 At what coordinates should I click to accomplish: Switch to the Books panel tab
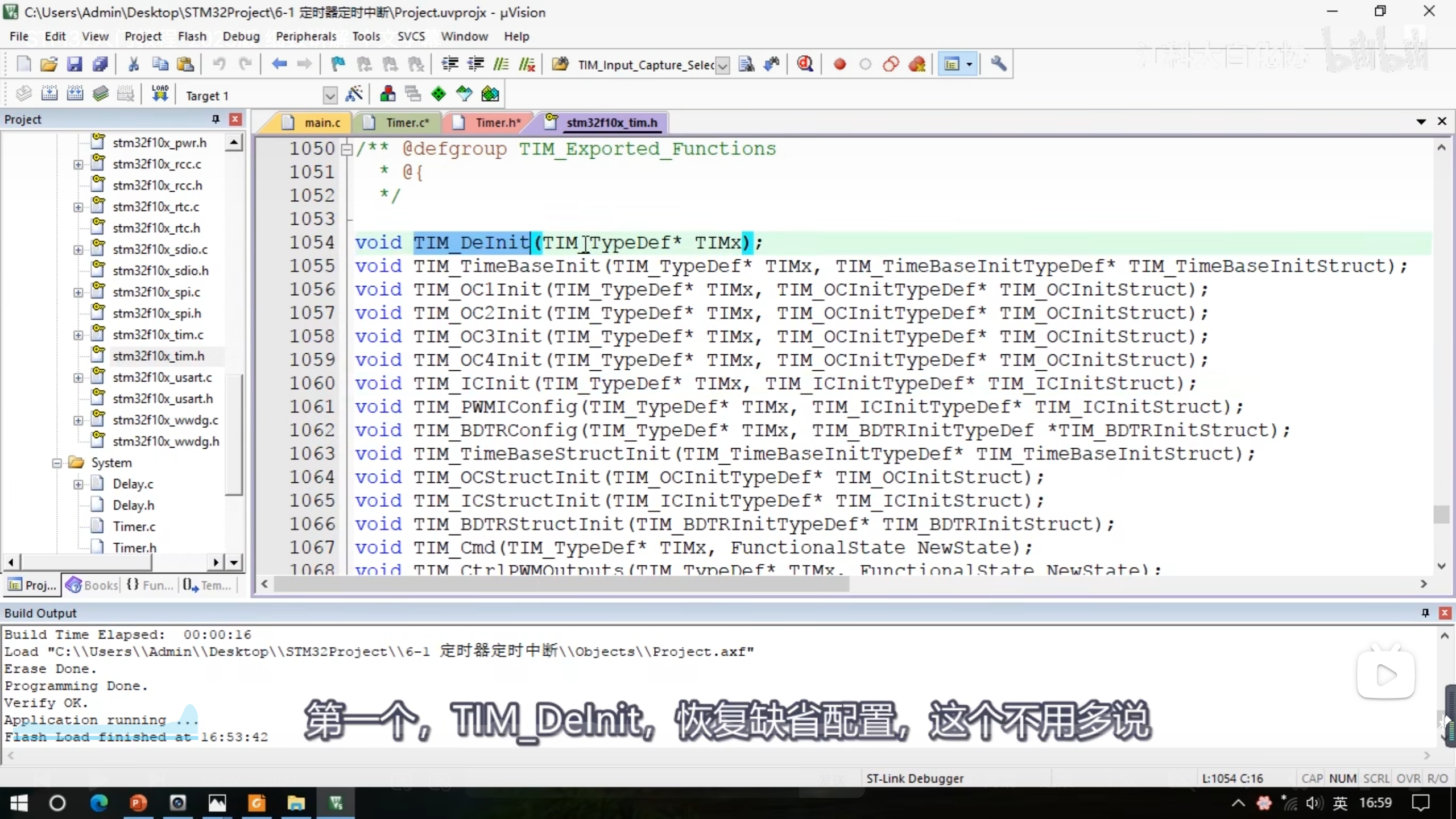92,585
